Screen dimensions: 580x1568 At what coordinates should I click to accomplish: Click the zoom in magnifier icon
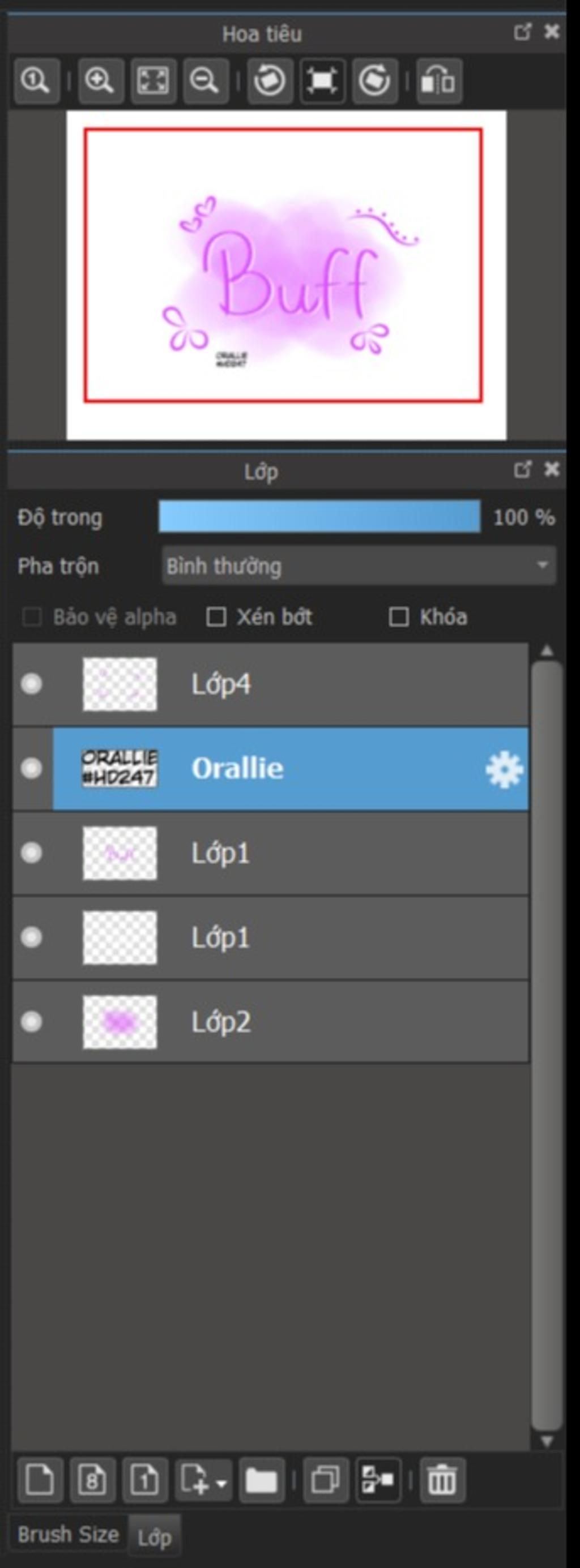point(99,80)
